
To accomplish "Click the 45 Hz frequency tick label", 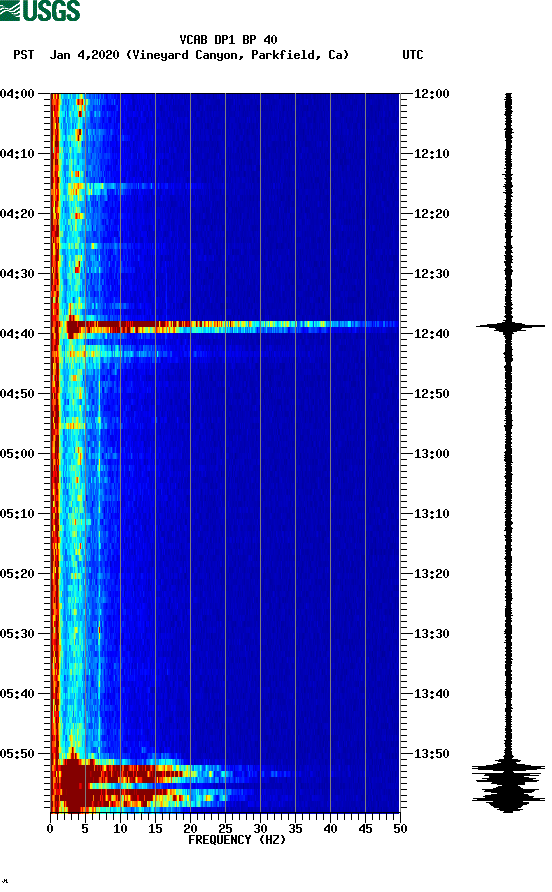I will coord(365,829).
